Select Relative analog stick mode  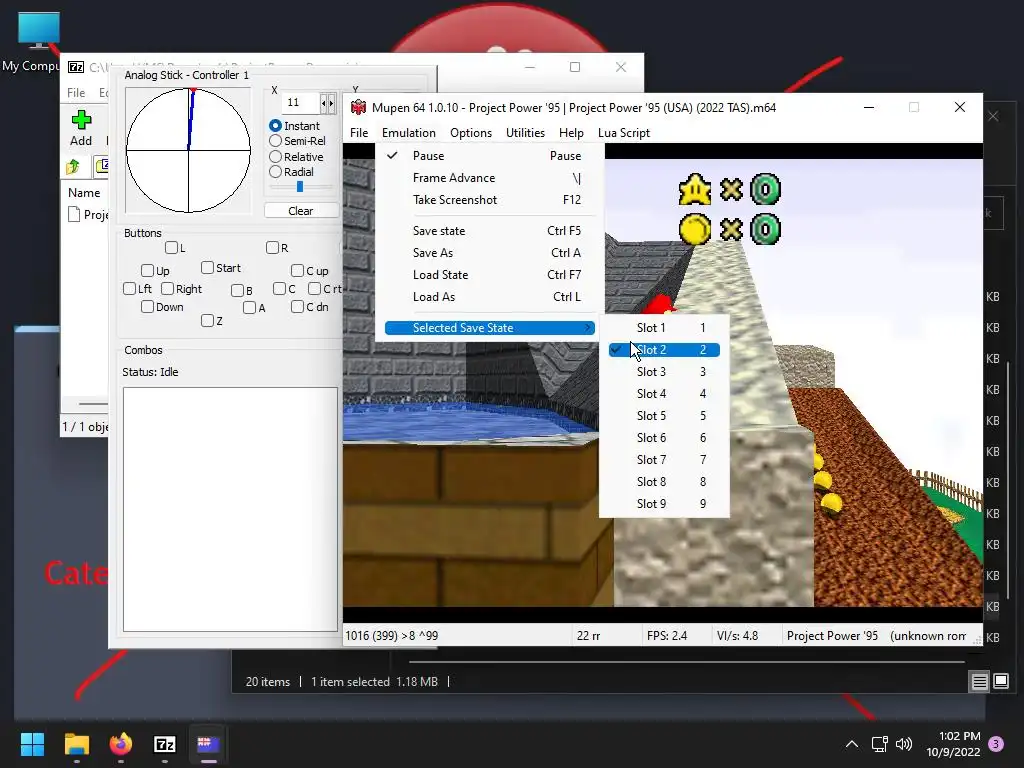click(x=276, y=157)
